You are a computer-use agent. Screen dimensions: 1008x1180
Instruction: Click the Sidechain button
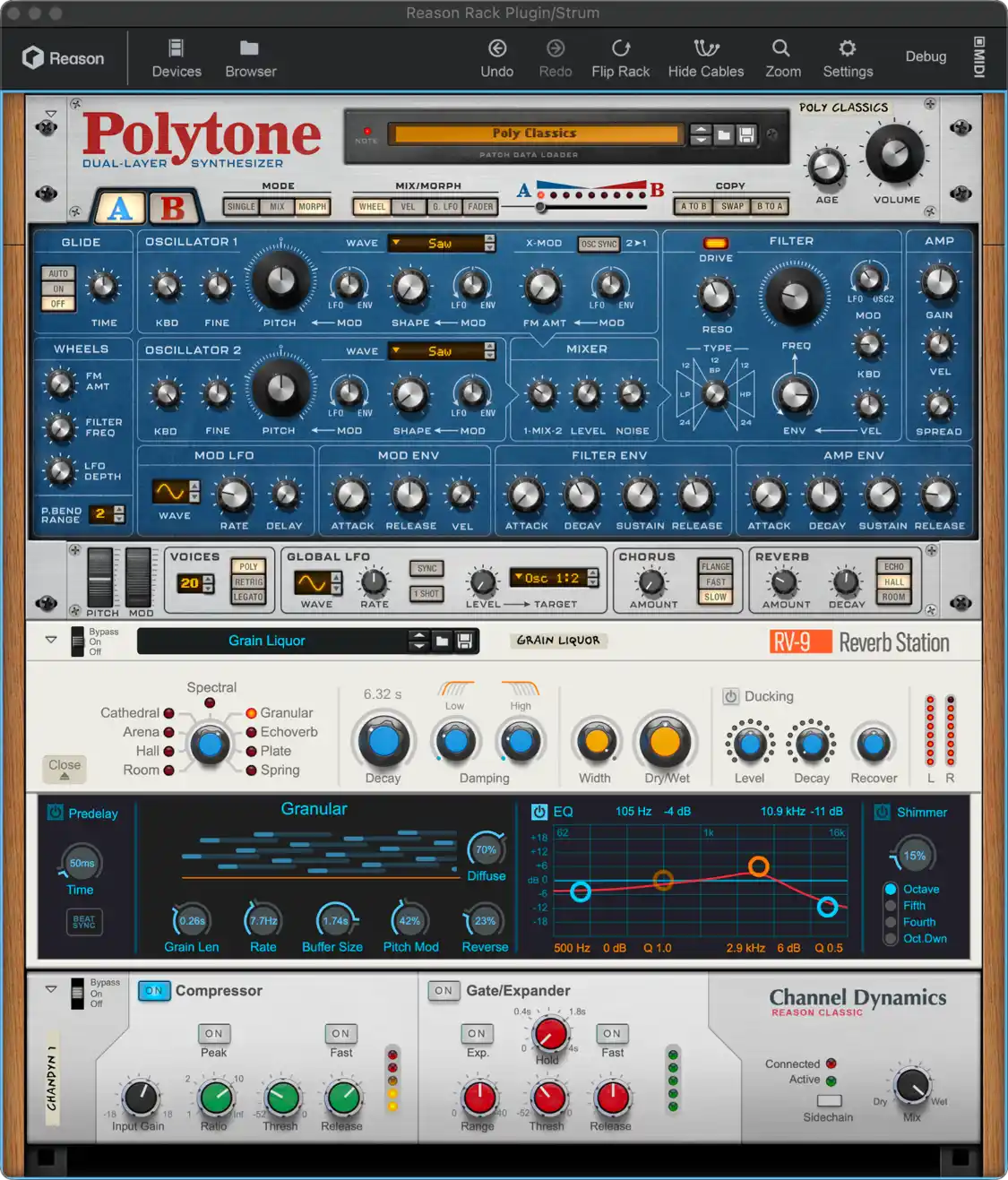click(x=830, y=1100)
